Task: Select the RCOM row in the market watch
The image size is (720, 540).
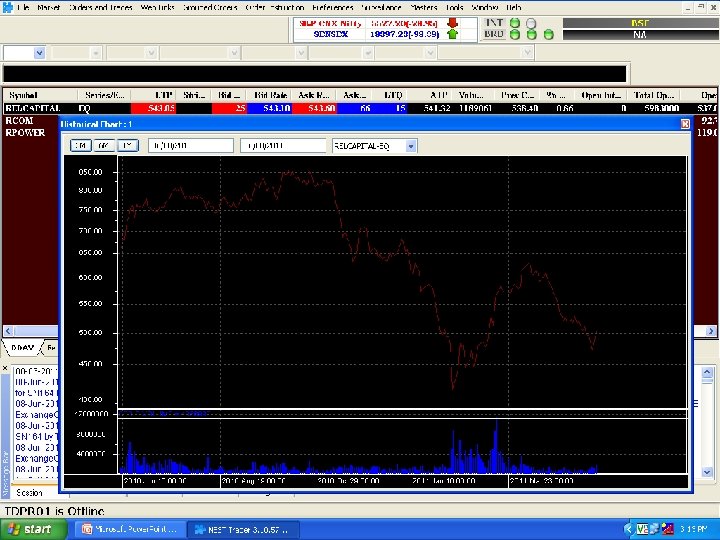Action: (x=19, y=121)
